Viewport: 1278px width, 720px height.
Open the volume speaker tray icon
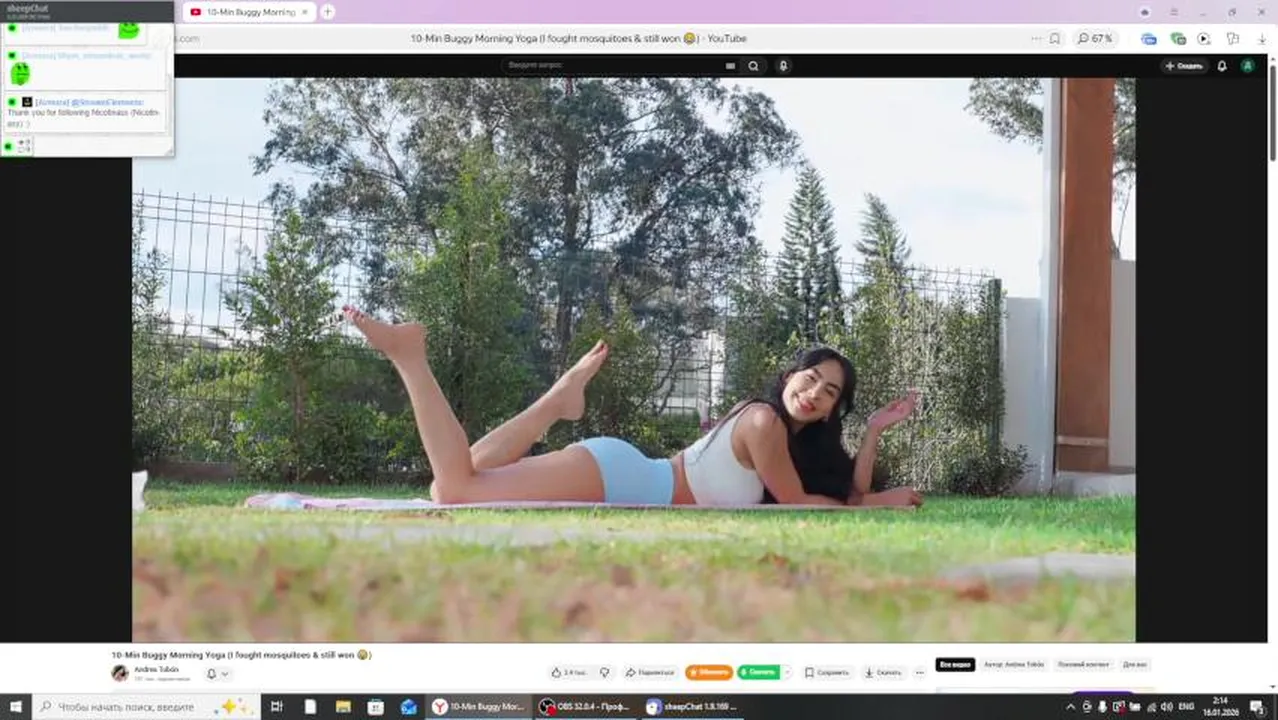[x=1166, y=706]
